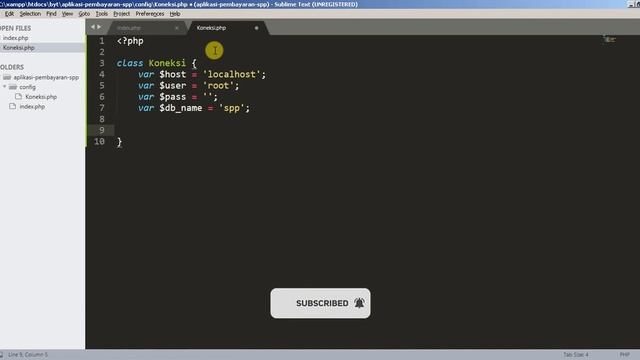Click the config folder icon

click(13, 87)
